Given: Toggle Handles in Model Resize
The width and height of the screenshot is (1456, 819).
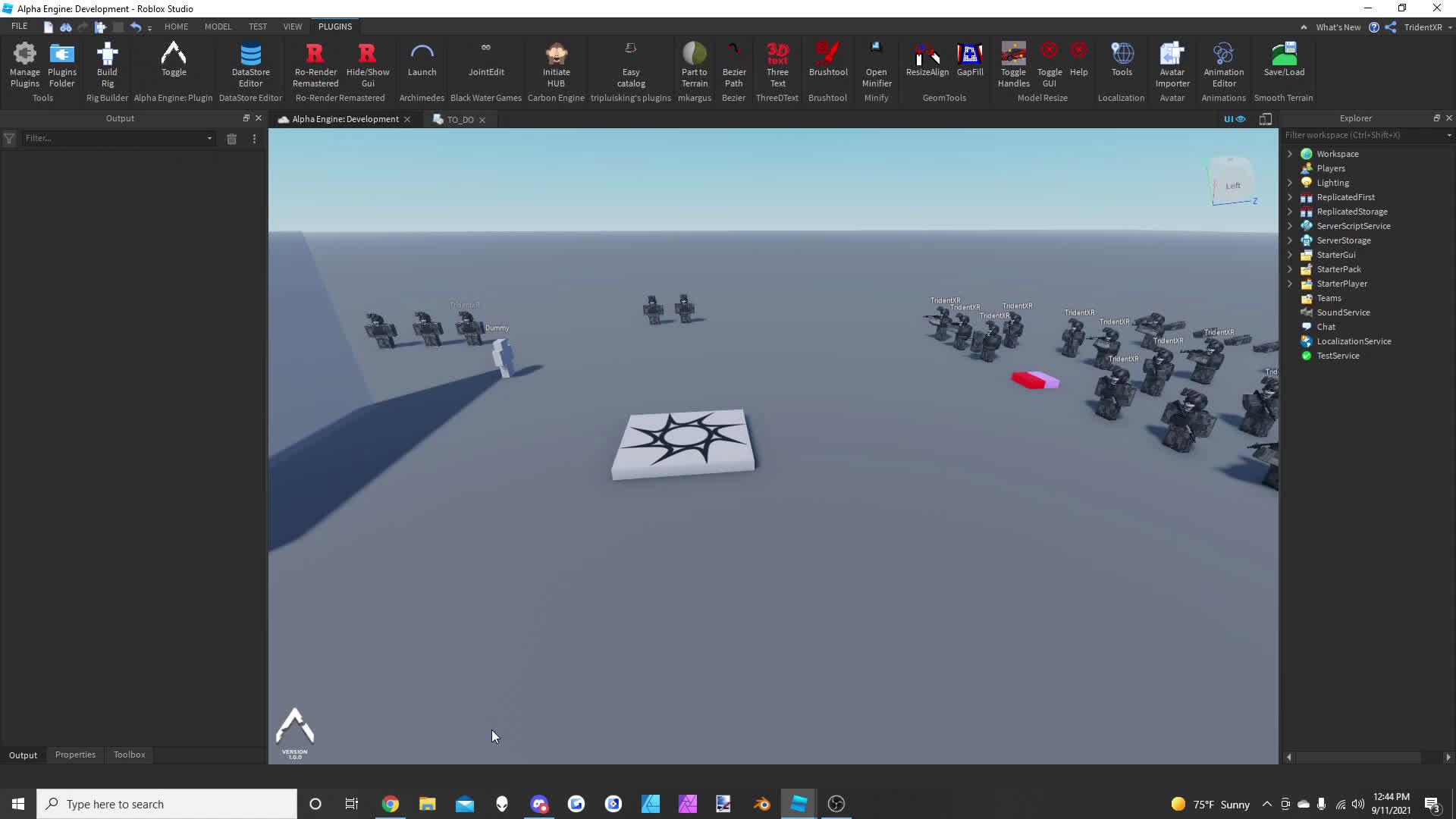Looking at the screenshot, I should coord(1013,64).
